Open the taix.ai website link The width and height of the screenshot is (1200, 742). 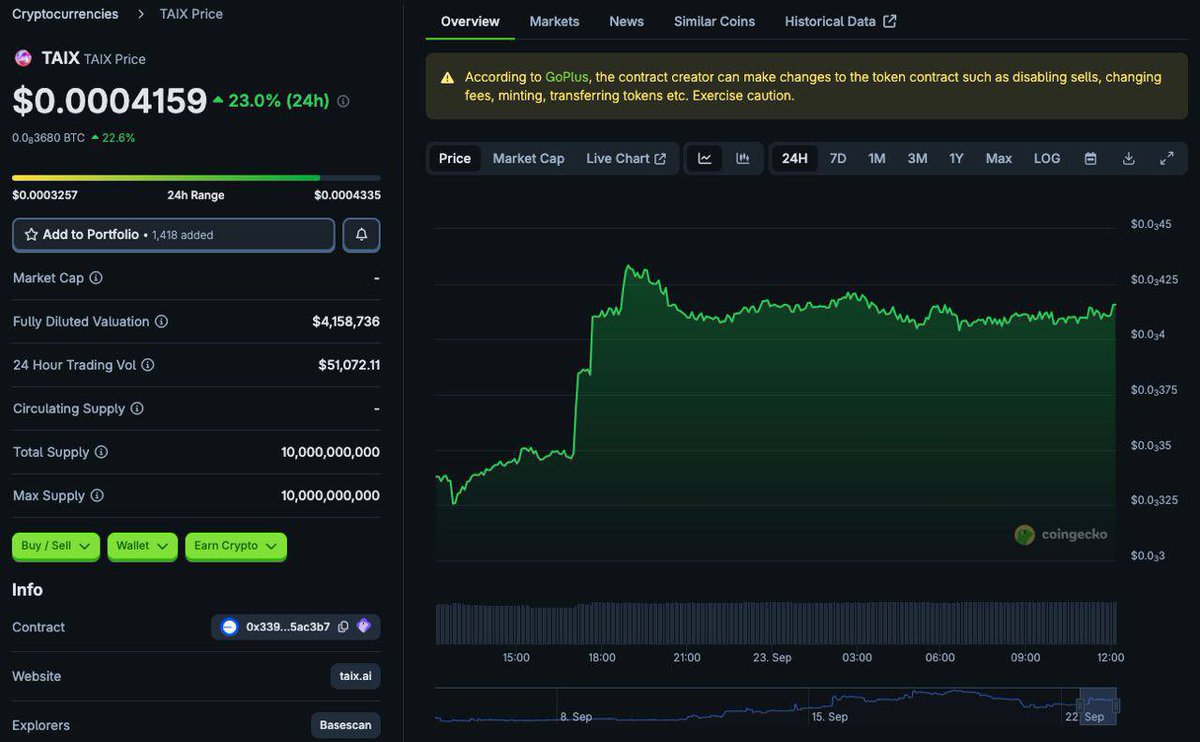(x=355, y=676)
